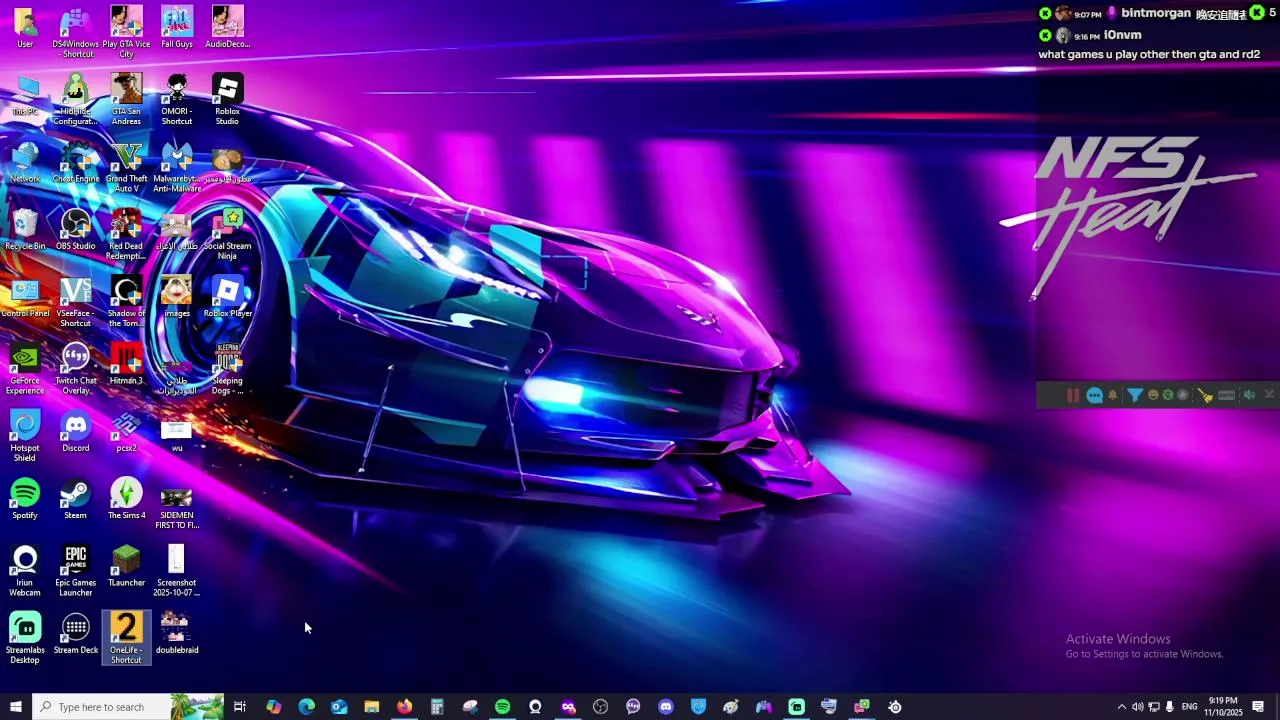The width and height of the screenshot is (1280, 720).
Task: Select Fall Guys desktop icon
Action: pyautogui.click(x=177, y=28)
